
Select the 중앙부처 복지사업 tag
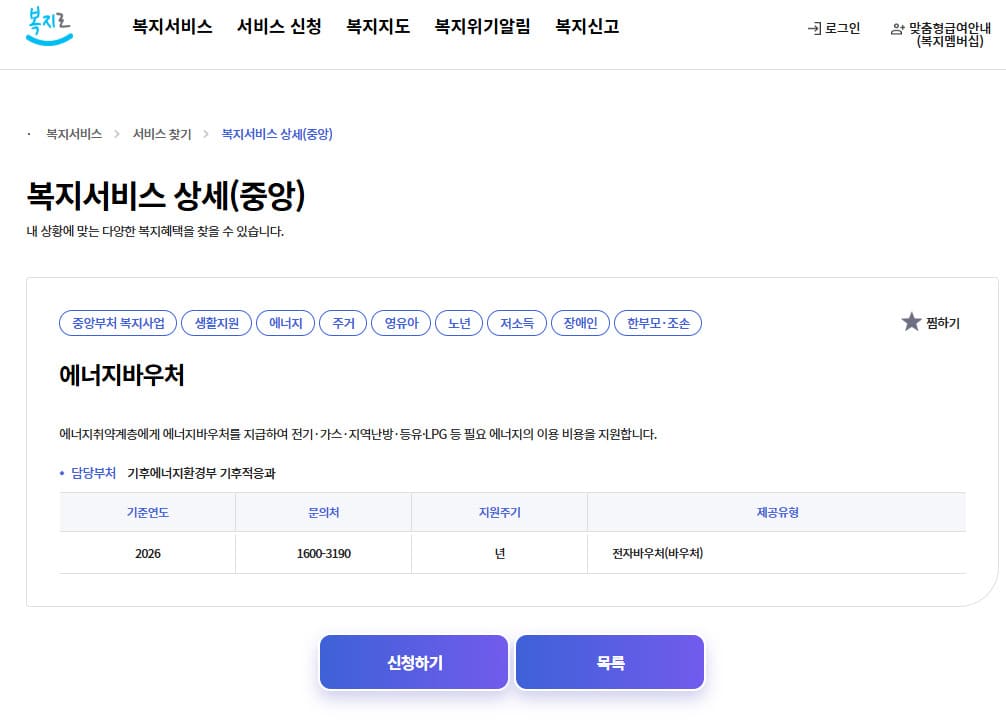[x=118, y=323]
